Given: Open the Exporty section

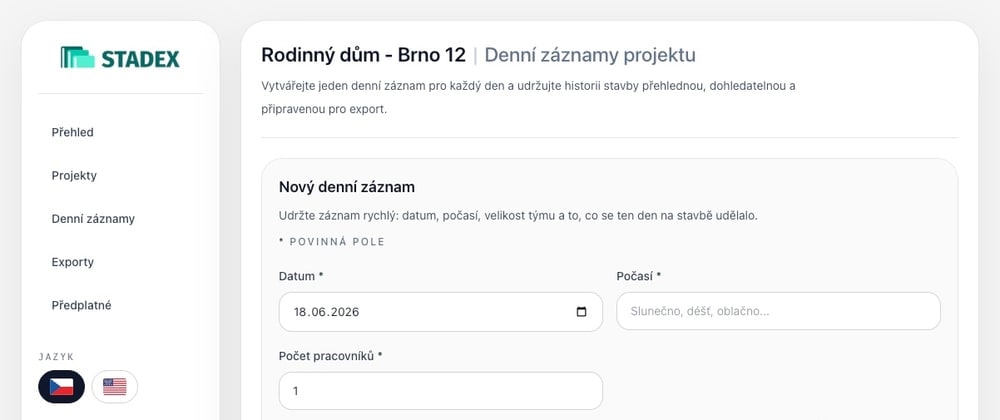Looking at the screenshot, I should (73, 262).
